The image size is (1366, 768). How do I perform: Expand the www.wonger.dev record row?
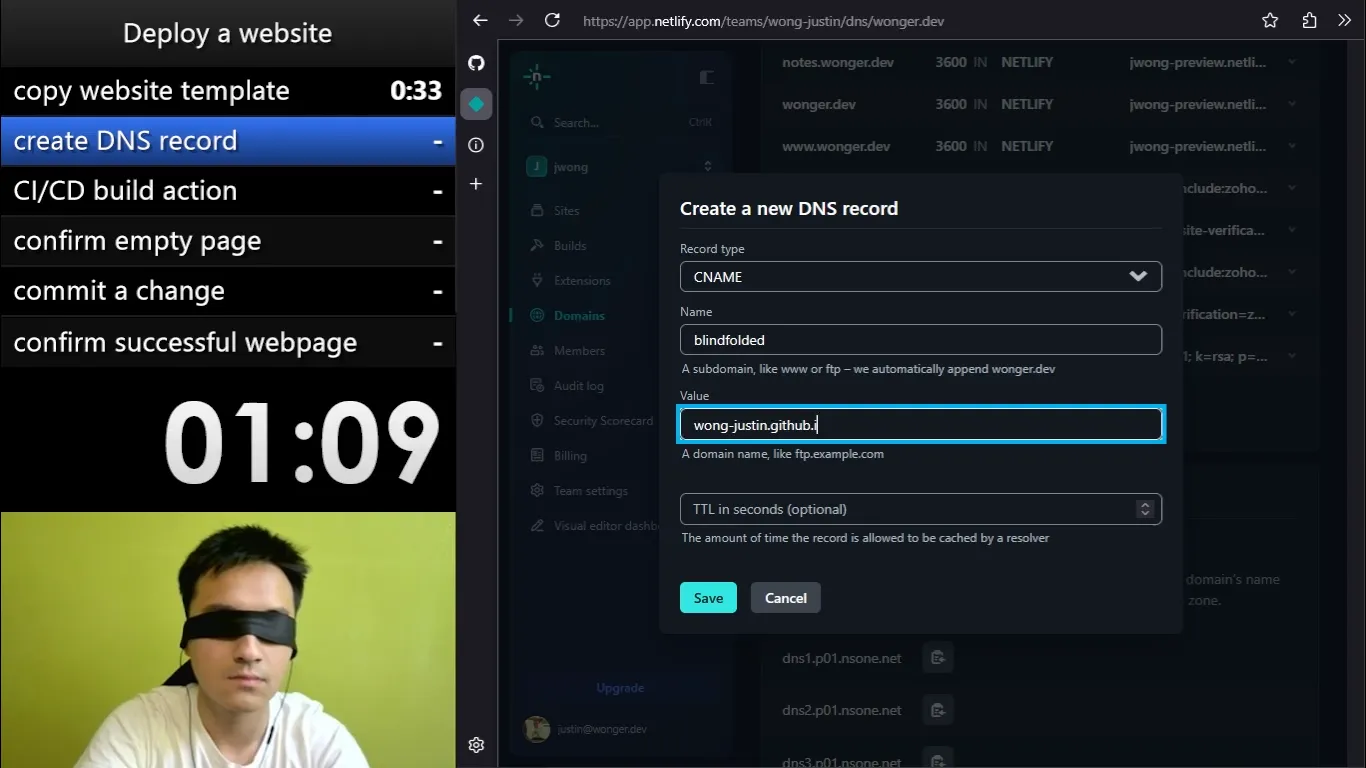[1292, 146]
